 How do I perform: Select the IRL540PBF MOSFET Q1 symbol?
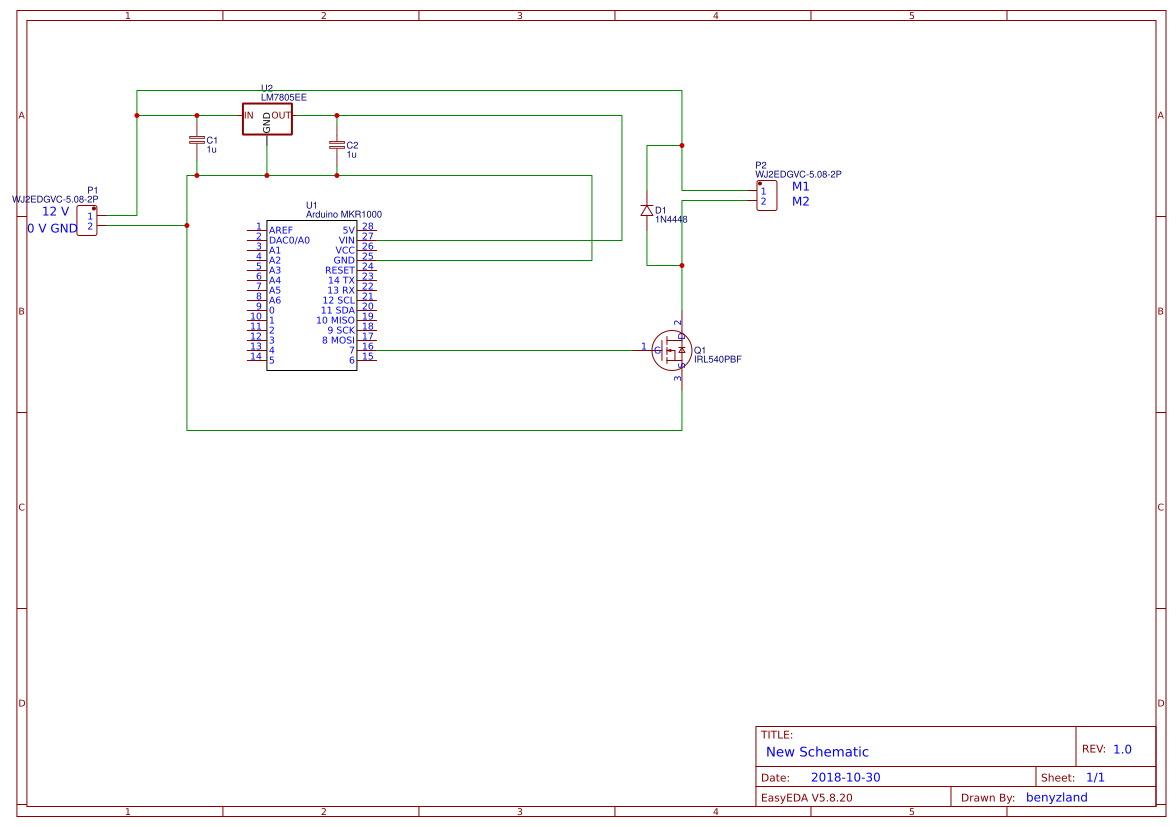coord(671,350)
